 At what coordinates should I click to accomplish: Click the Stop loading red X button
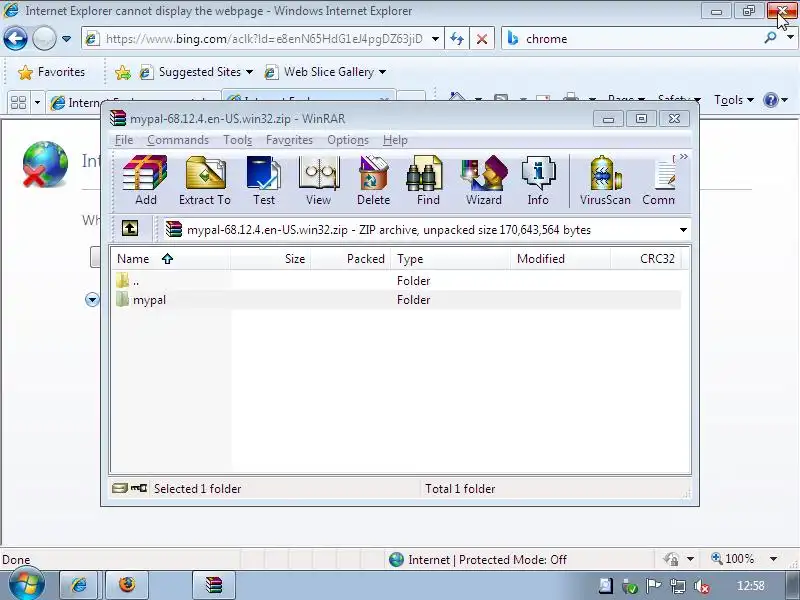point(482,39)
